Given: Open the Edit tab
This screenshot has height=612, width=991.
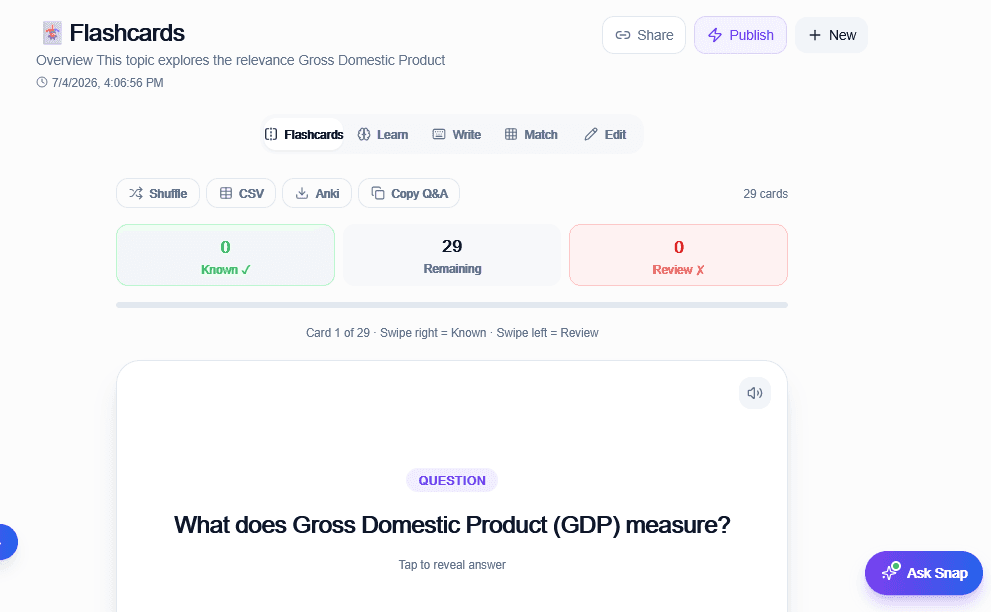Looking at the screenshot, I should (605, 135).
